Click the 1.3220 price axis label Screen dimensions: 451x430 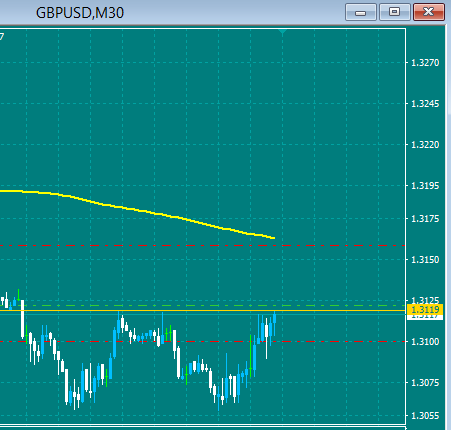coord(425,145)
